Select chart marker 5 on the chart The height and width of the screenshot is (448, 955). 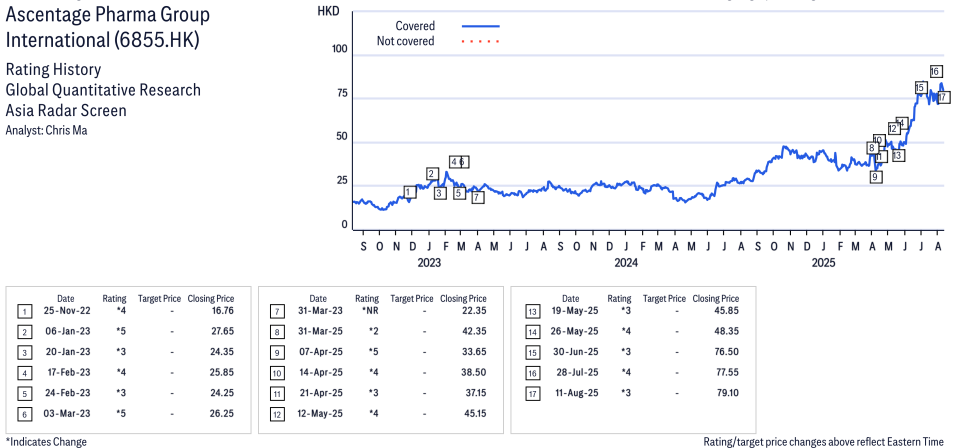pos(460,194)
